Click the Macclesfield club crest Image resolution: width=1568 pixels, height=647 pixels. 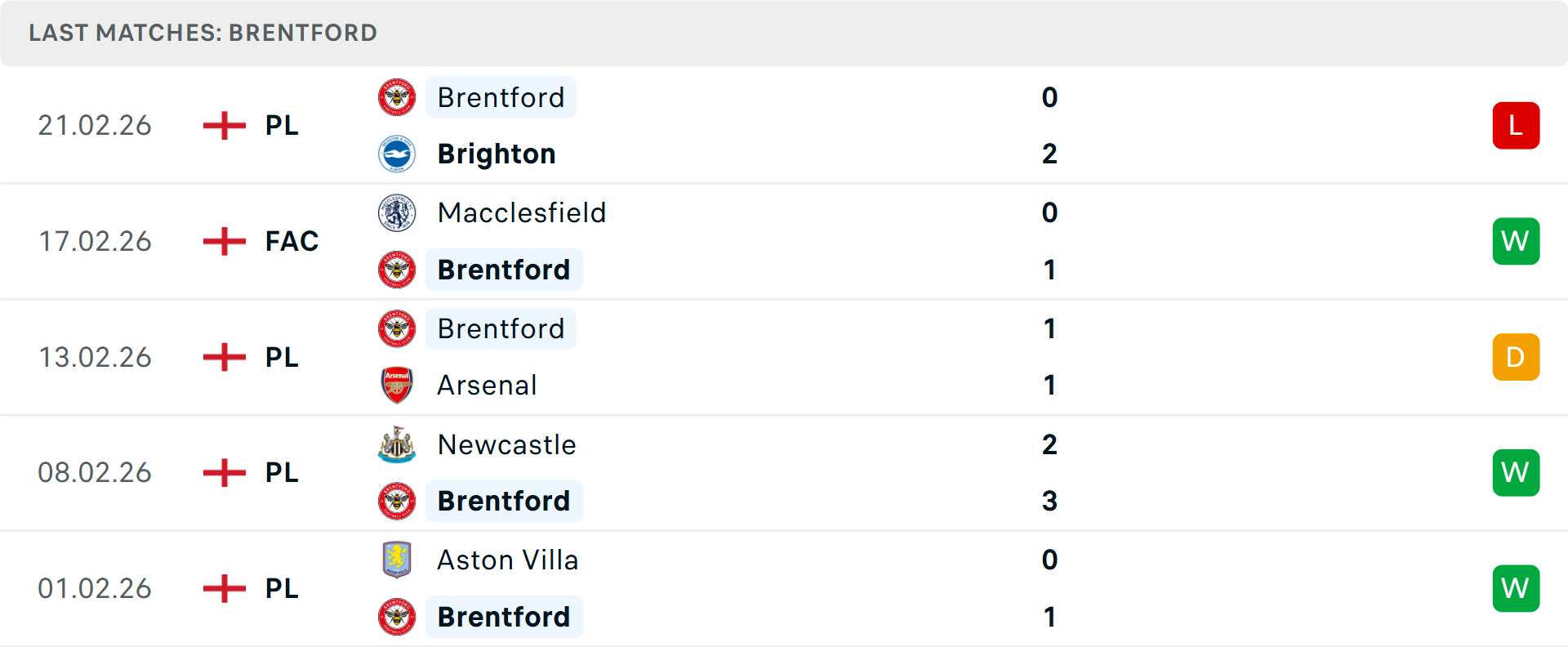397,212
